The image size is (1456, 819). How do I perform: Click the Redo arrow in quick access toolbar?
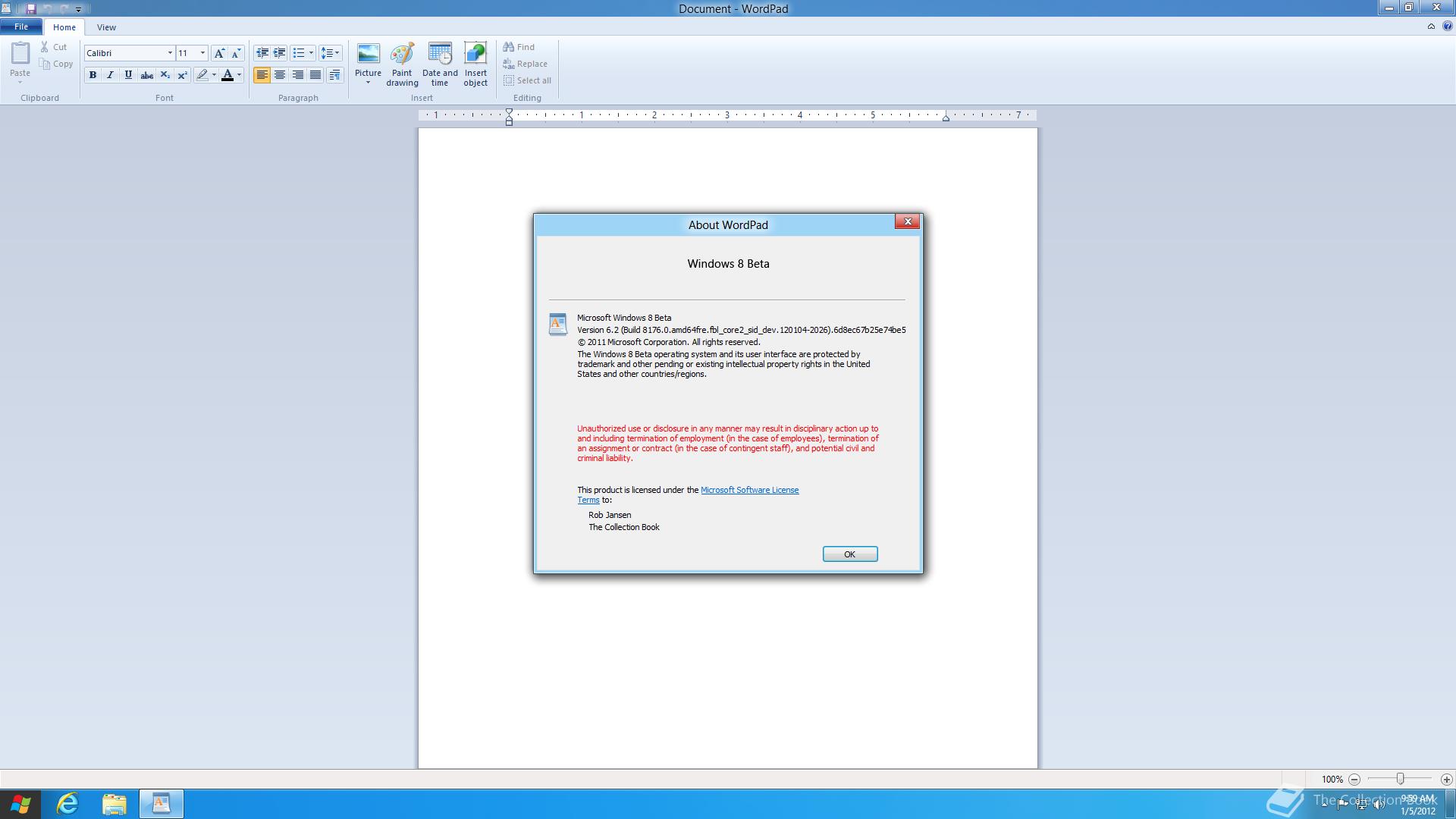click(x=64, y=9)
